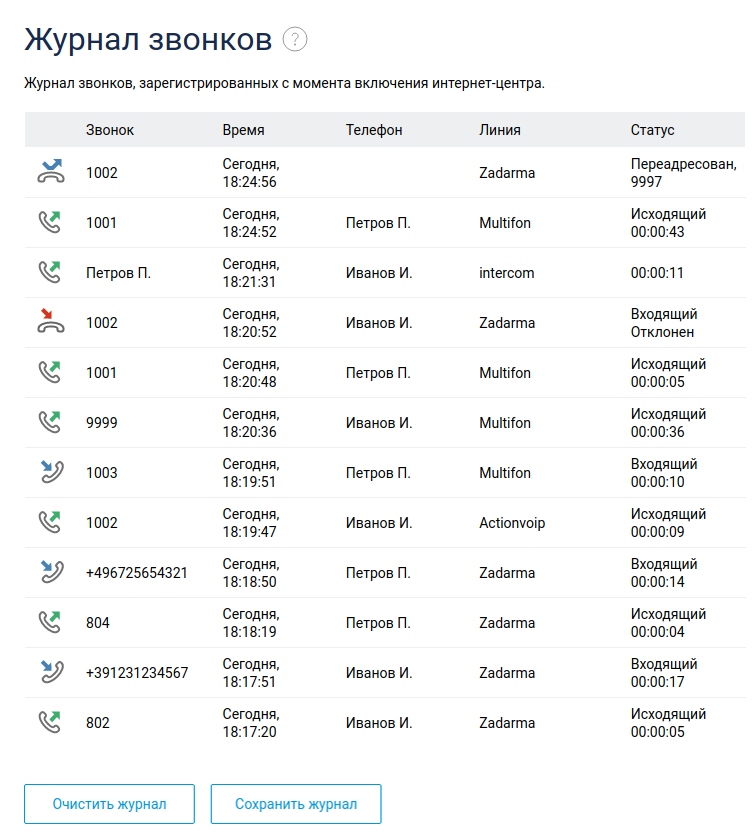Click the incoming call icon for +496725654321
The height and width of the screenshot is (838, 756).
pos(50,572)
